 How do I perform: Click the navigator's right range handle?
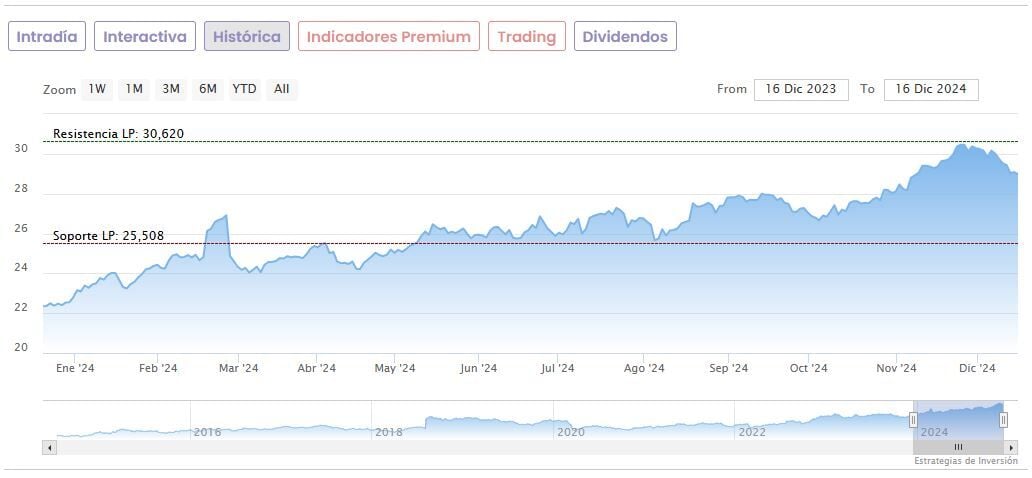tap(1003, 420)
